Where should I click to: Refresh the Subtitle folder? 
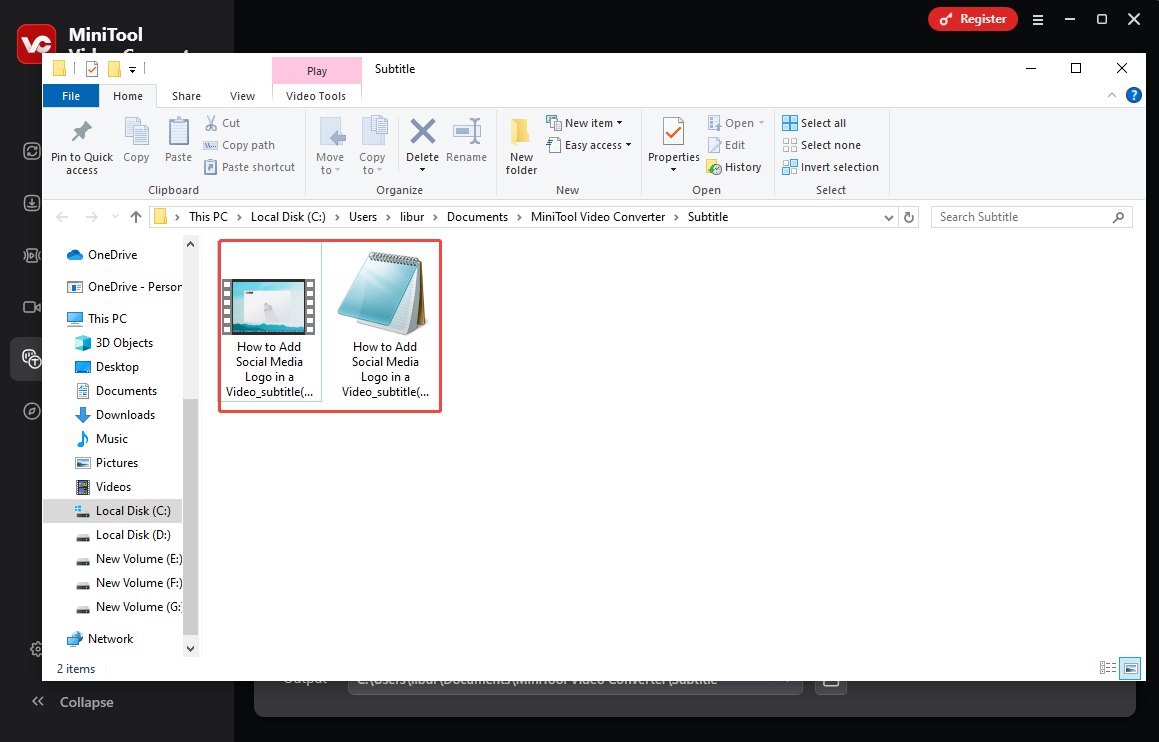click(909, 217)
